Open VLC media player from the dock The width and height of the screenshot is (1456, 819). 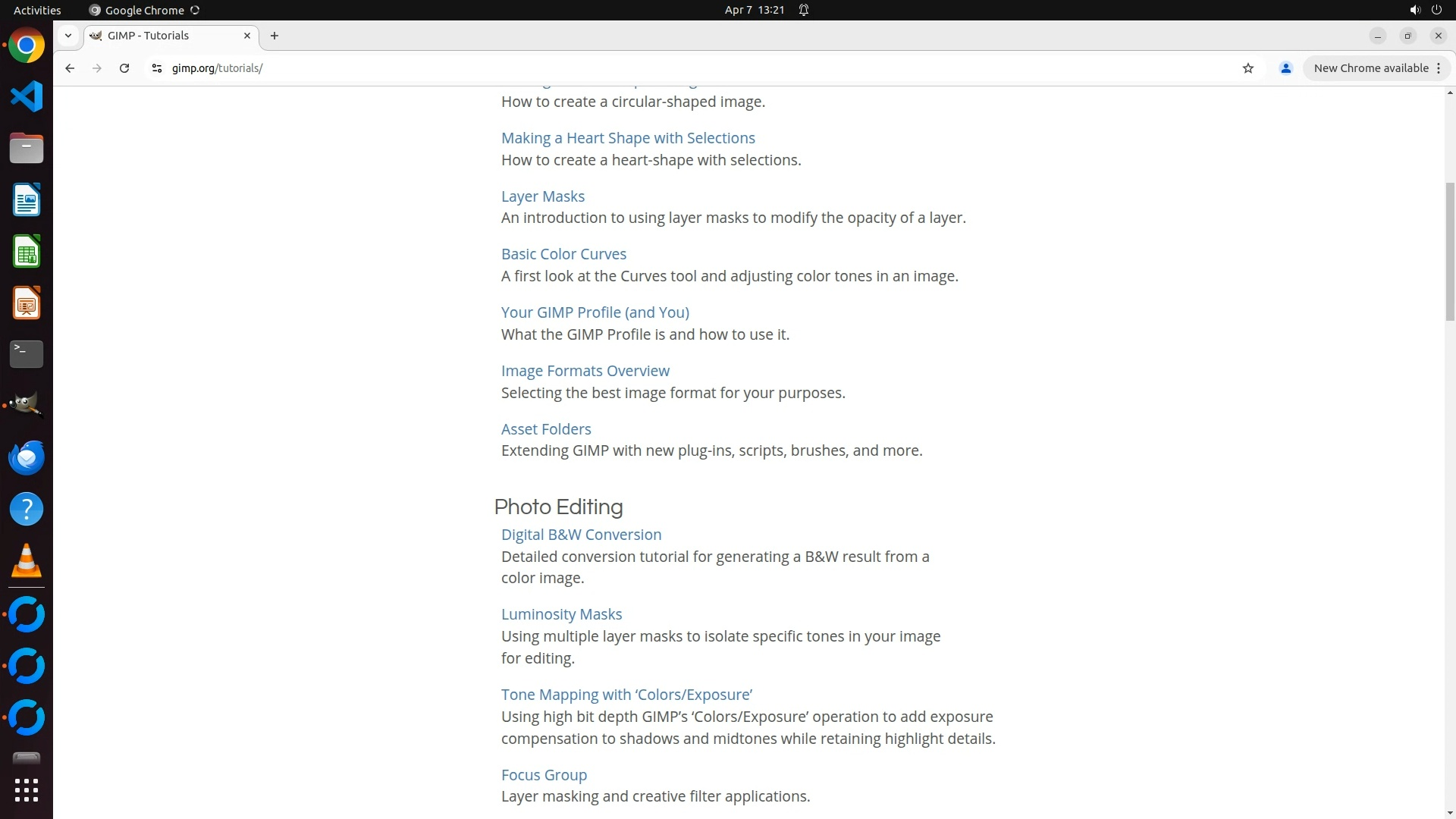pyautogui.click(x=27, y=561)
